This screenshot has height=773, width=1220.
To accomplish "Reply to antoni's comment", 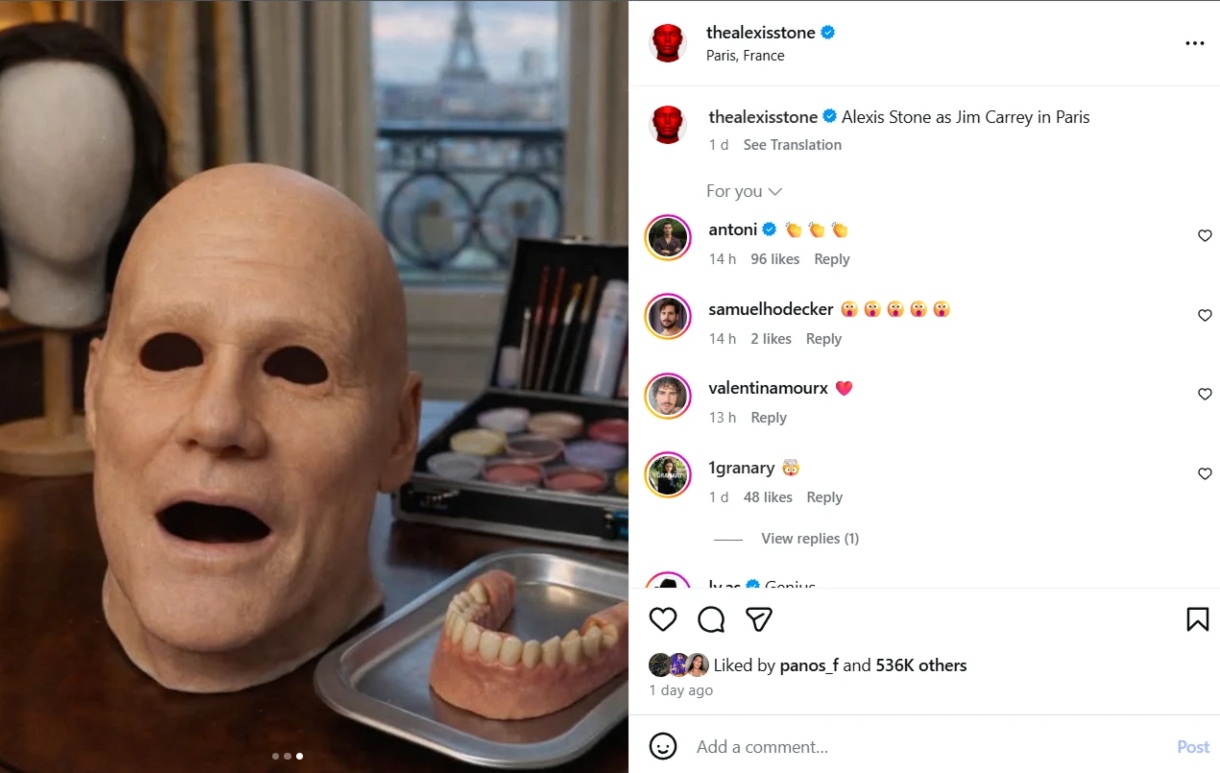I will pos(832,259).
